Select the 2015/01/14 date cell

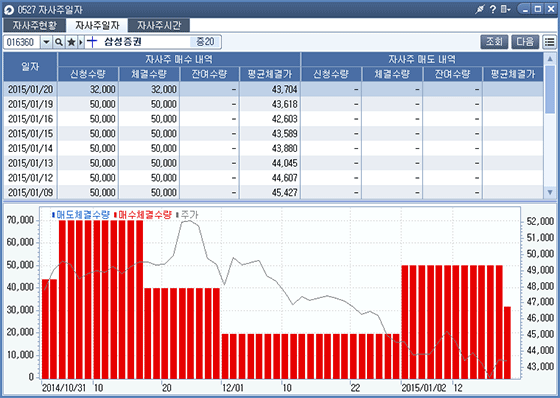click(x=30, y=148)
